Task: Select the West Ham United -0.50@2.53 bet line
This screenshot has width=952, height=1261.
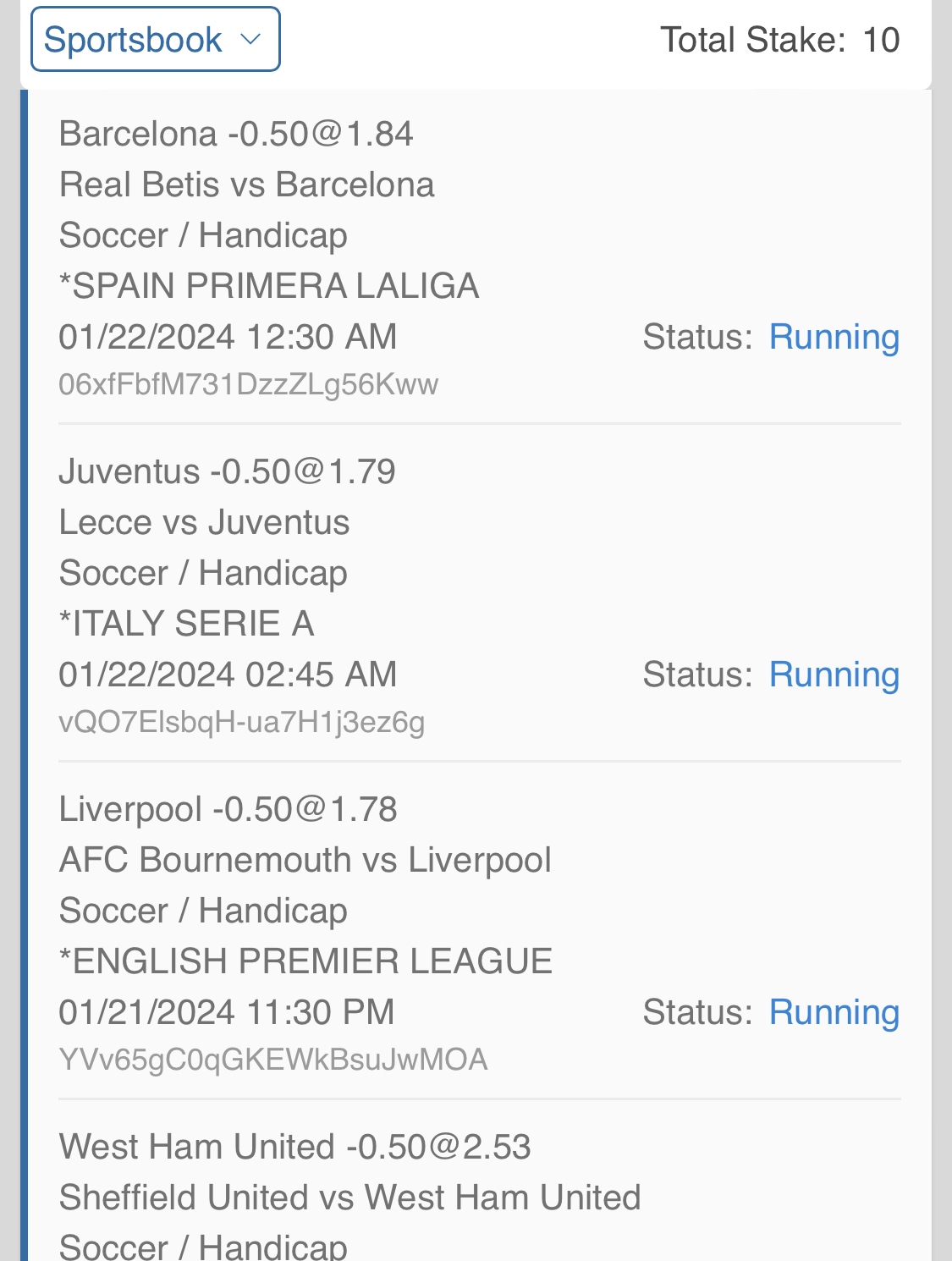Action: [x=294, y=1147]
